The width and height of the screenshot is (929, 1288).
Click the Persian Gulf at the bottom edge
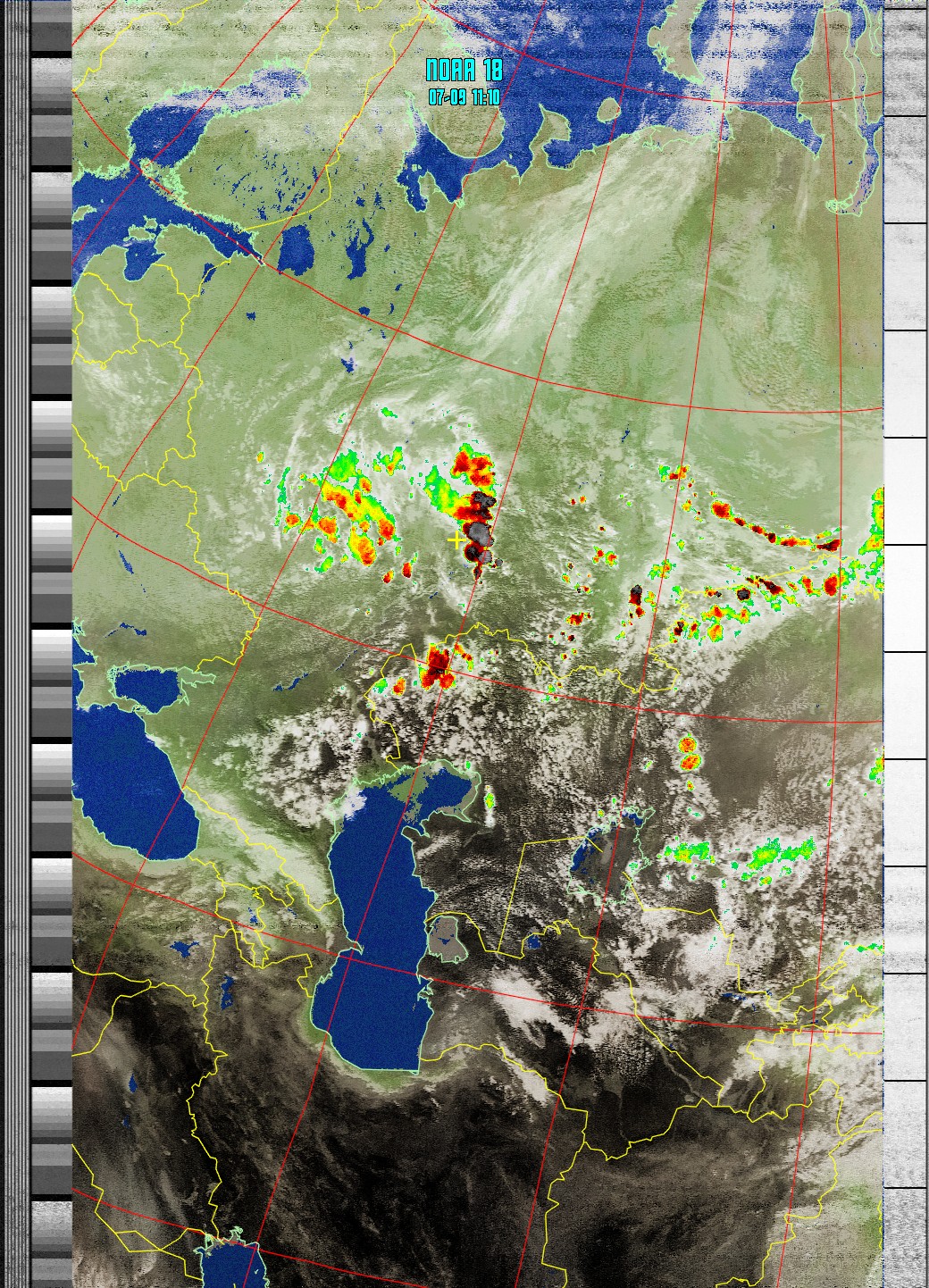tap(234, 1264)
